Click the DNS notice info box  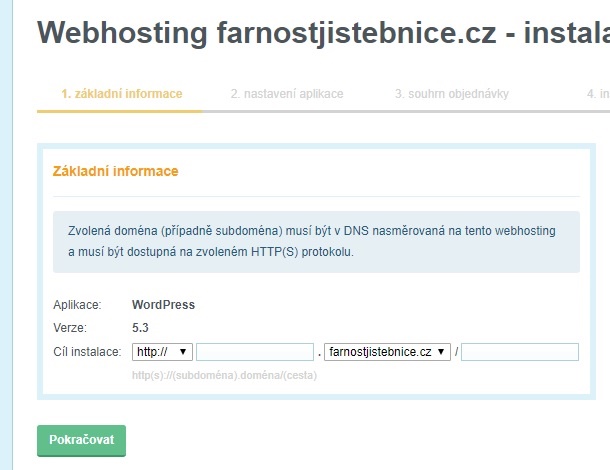tap(315, 241)
